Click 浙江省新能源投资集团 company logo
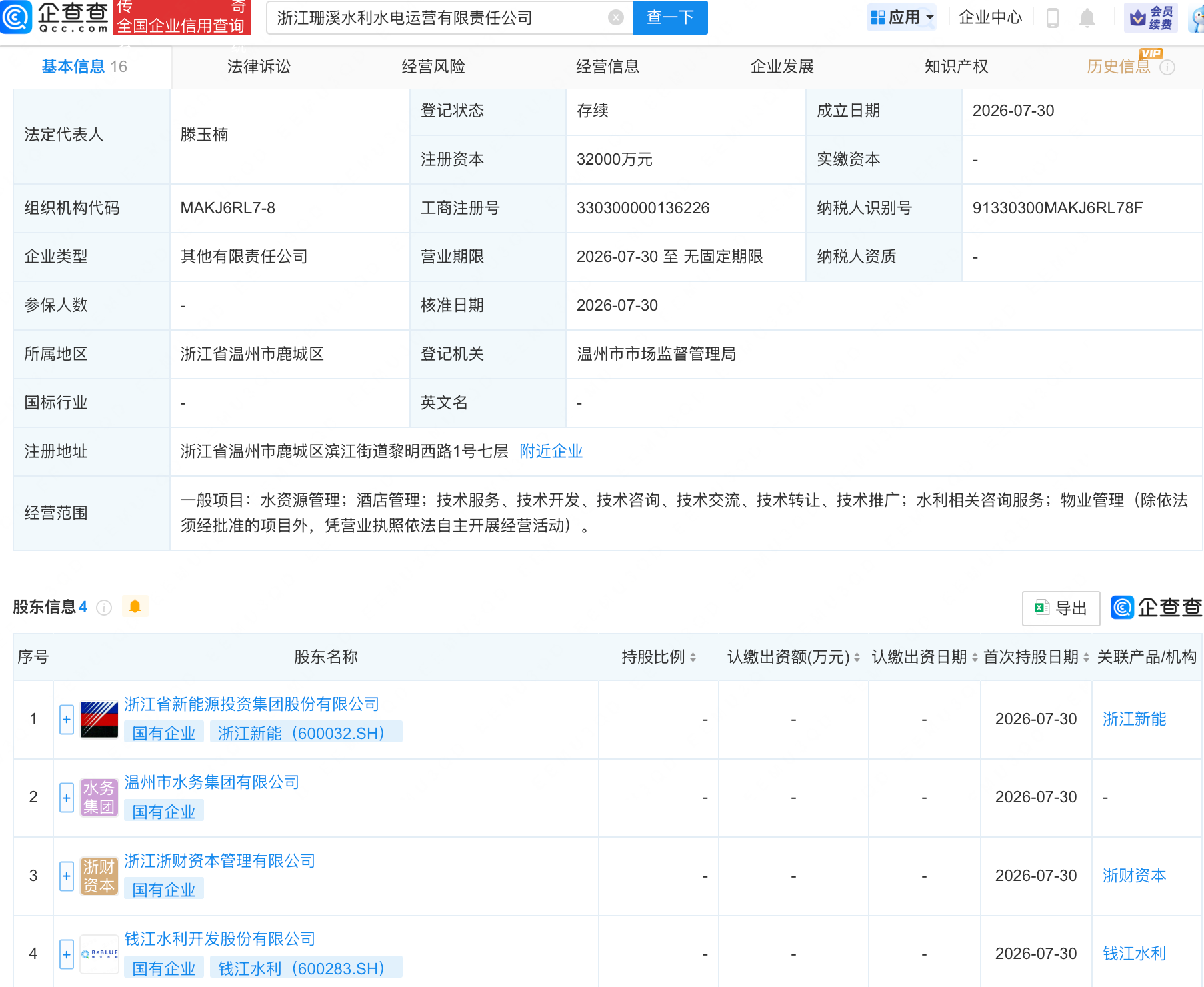Image resolution: width=1204 pixels, height=987 pixels. click(x=99, y=720)
